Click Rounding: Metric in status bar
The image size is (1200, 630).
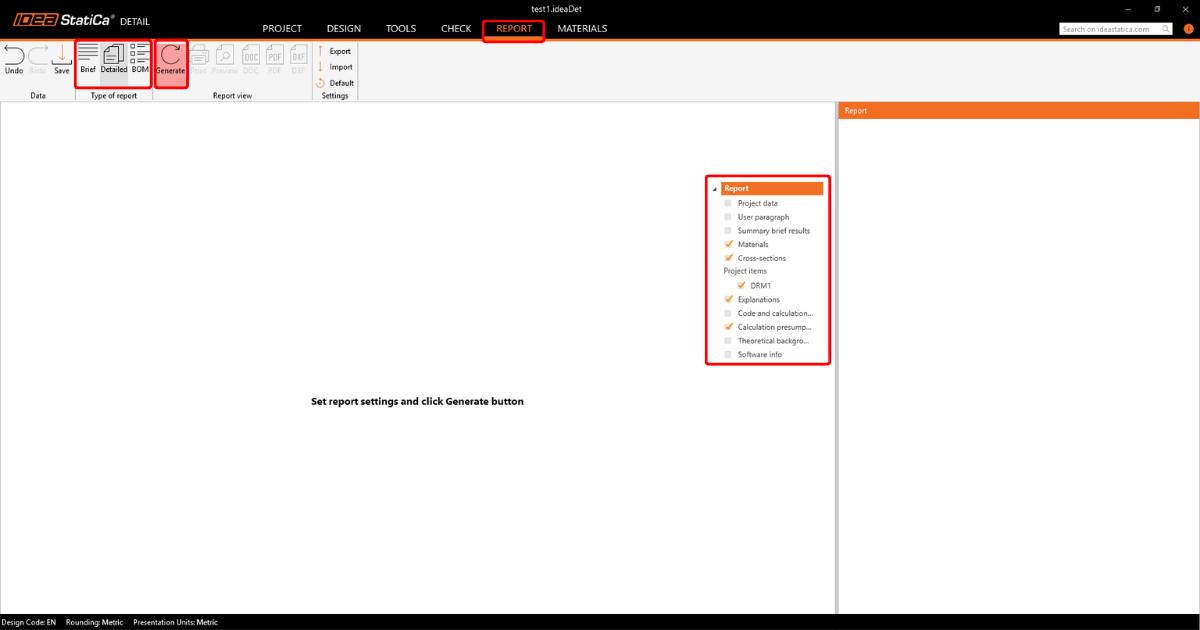coord(94,622)
